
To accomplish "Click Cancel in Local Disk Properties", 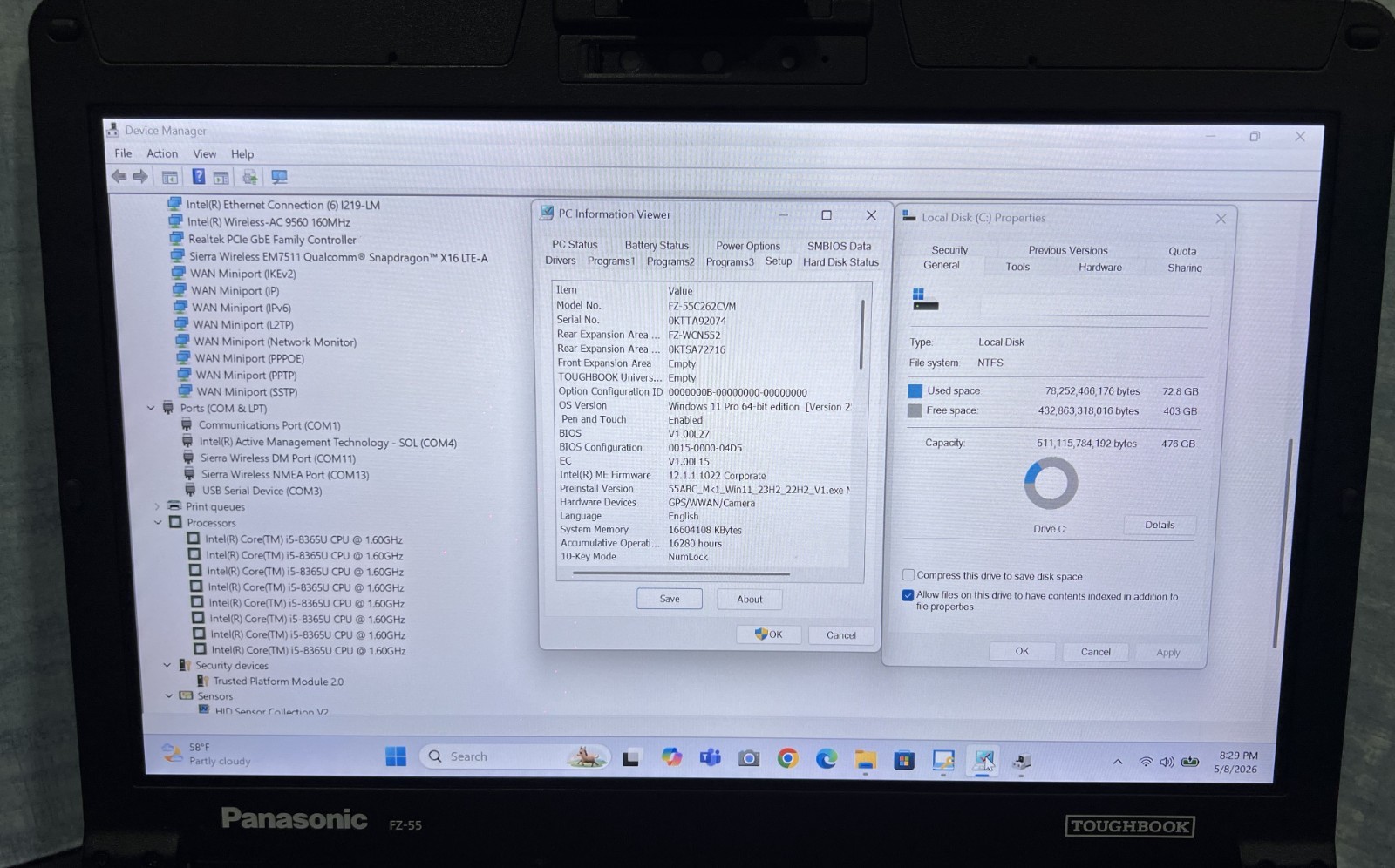I will [1096, 652].
